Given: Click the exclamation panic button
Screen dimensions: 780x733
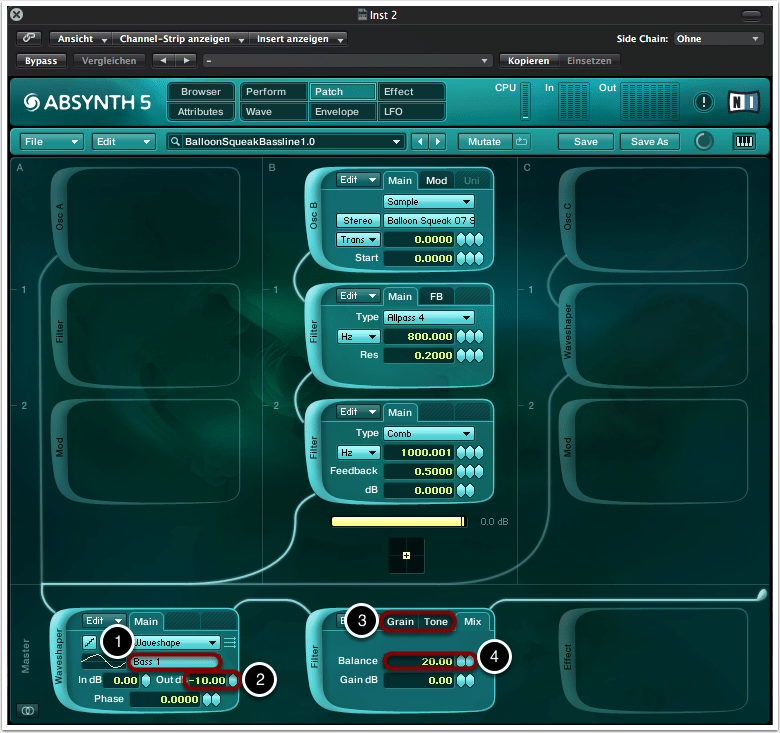Looking at the screenshot, I should coord(703,102).
